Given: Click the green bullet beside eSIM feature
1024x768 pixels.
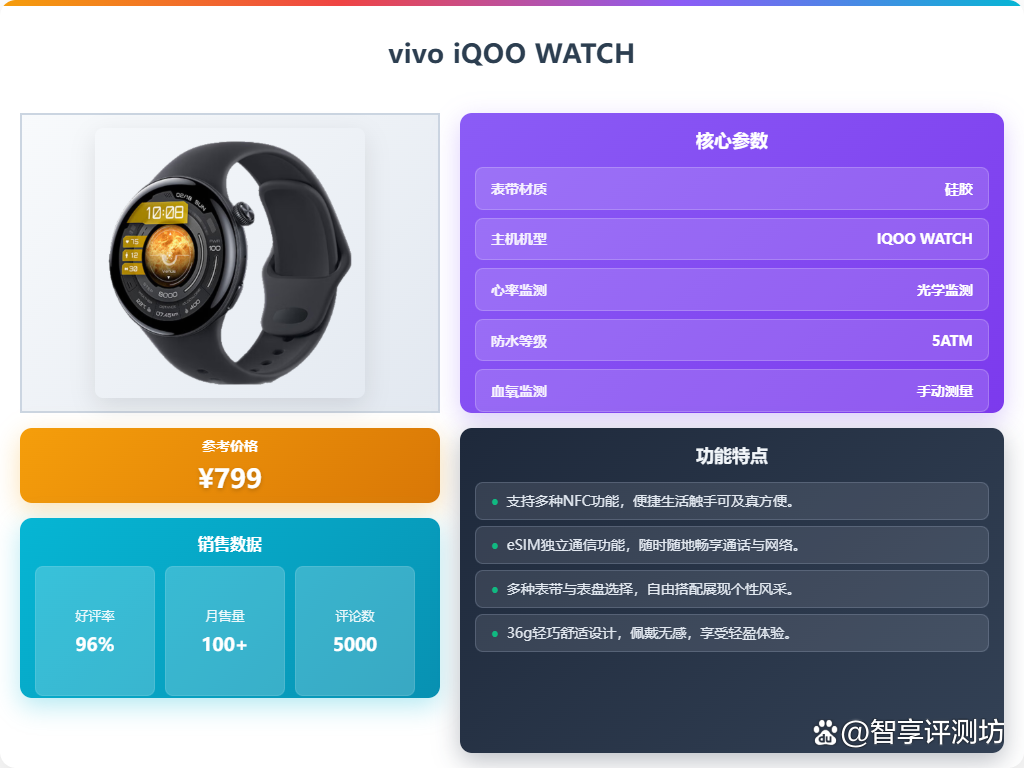Looking at the screenshot, I should (494, 545).
